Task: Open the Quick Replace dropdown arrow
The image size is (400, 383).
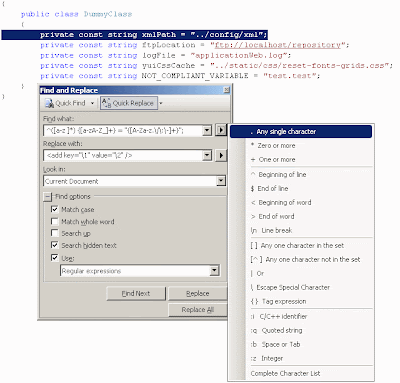Action: click(x=161, y=103)
